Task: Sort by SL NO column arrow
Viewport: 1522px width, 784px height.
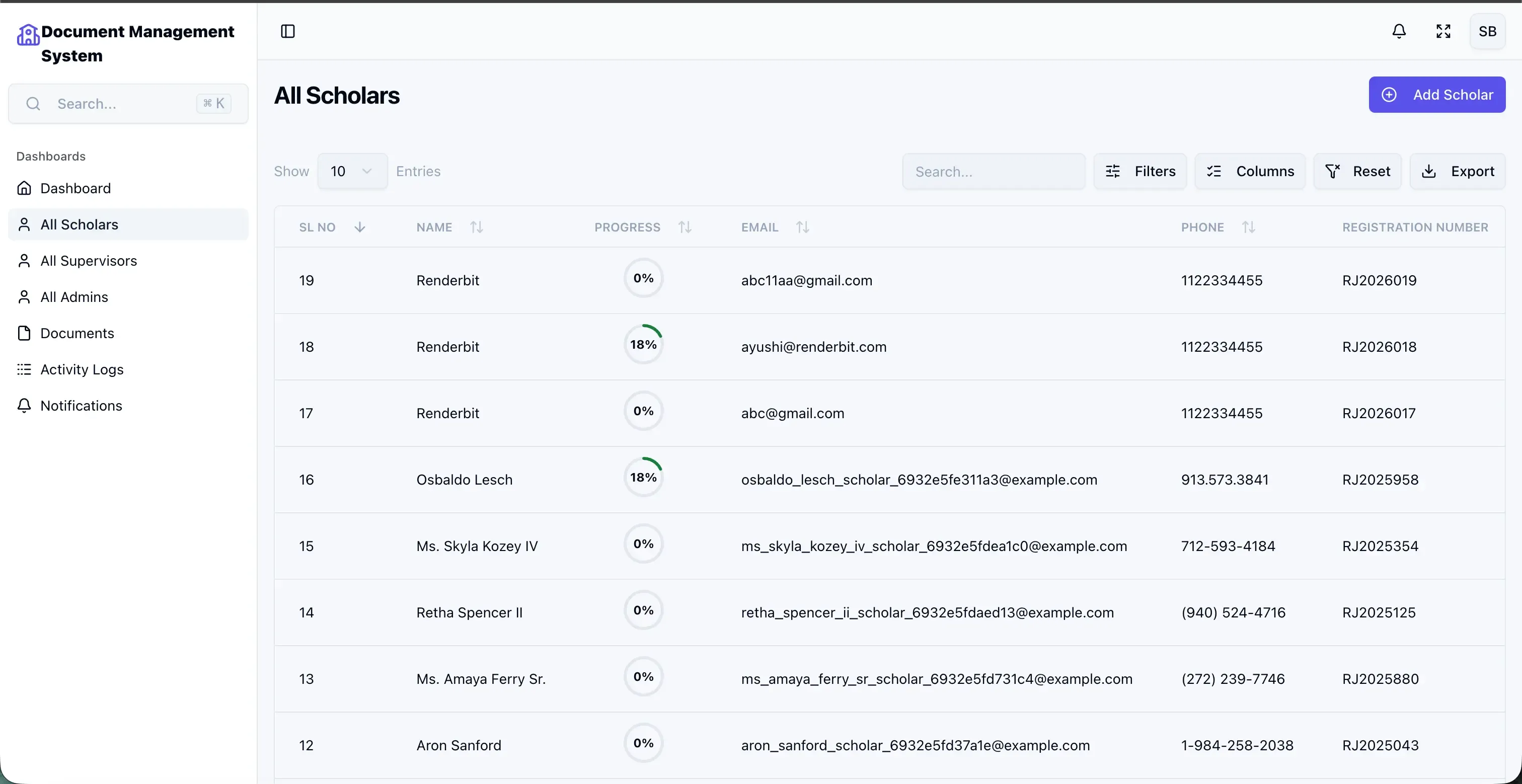Action: pos(359,227)
